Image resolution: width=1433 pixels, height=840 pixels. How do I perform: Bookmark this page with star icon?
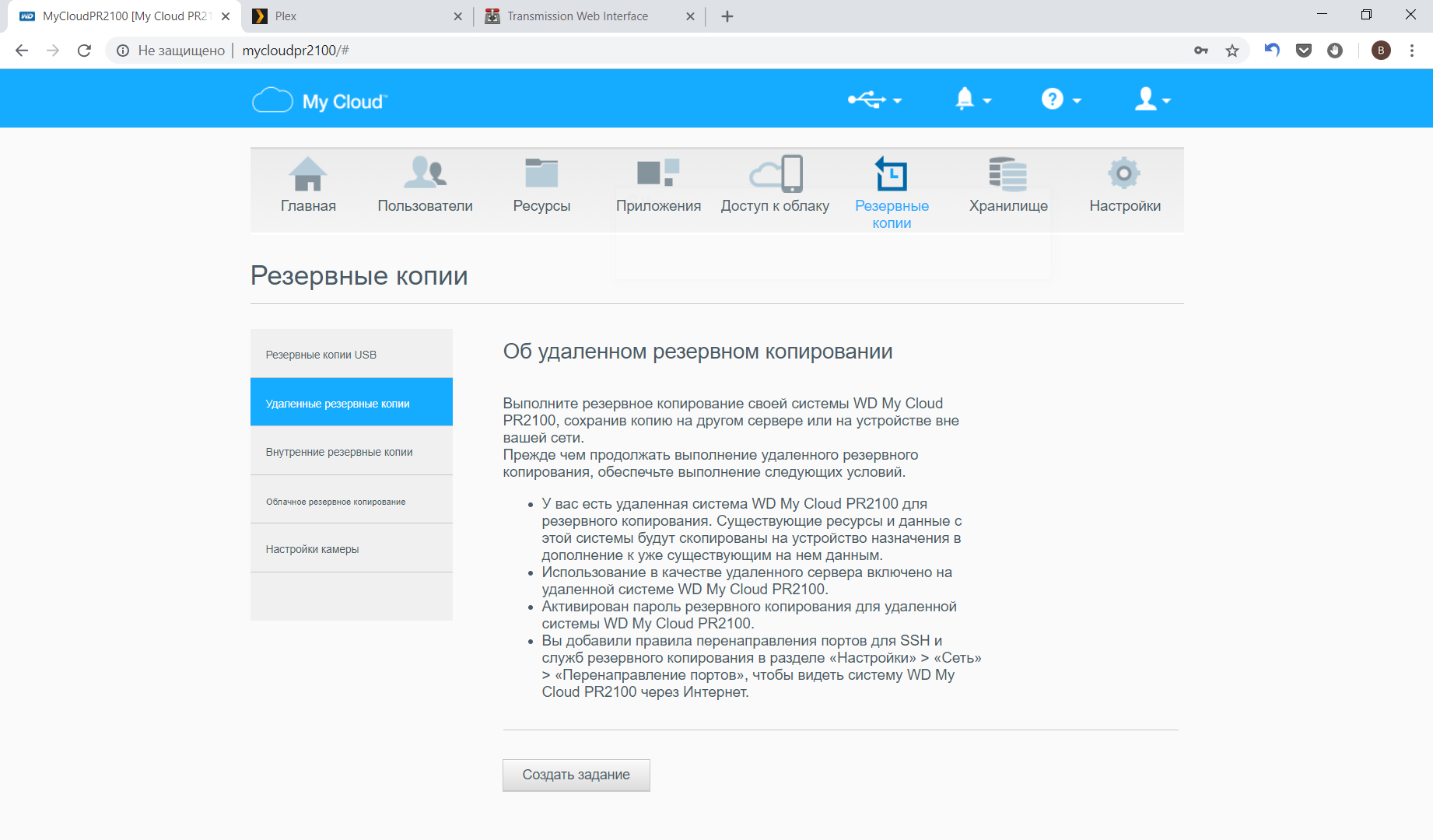(x=1232, y=51)
